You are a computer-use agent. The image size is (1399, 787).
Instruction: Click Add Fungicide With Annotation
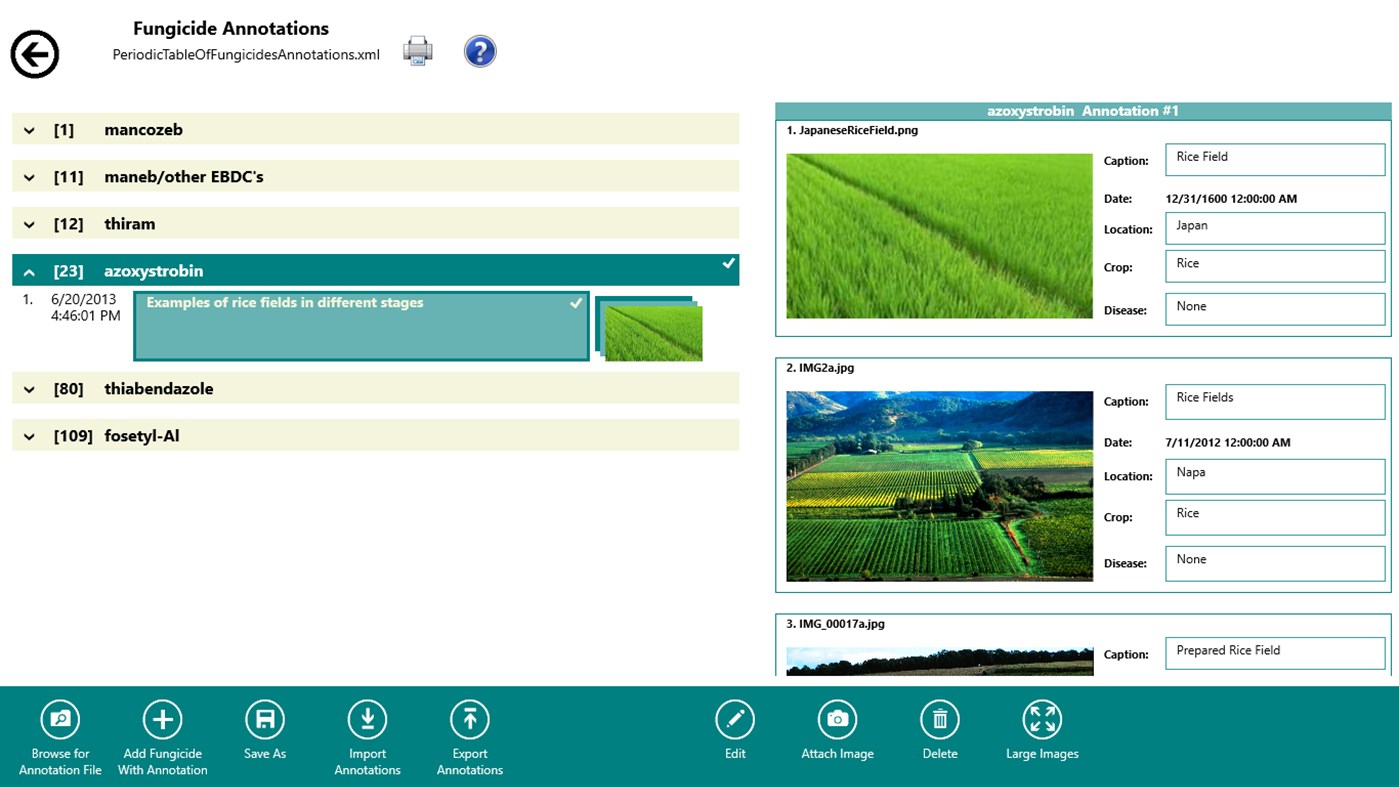[x=162, y=719]
